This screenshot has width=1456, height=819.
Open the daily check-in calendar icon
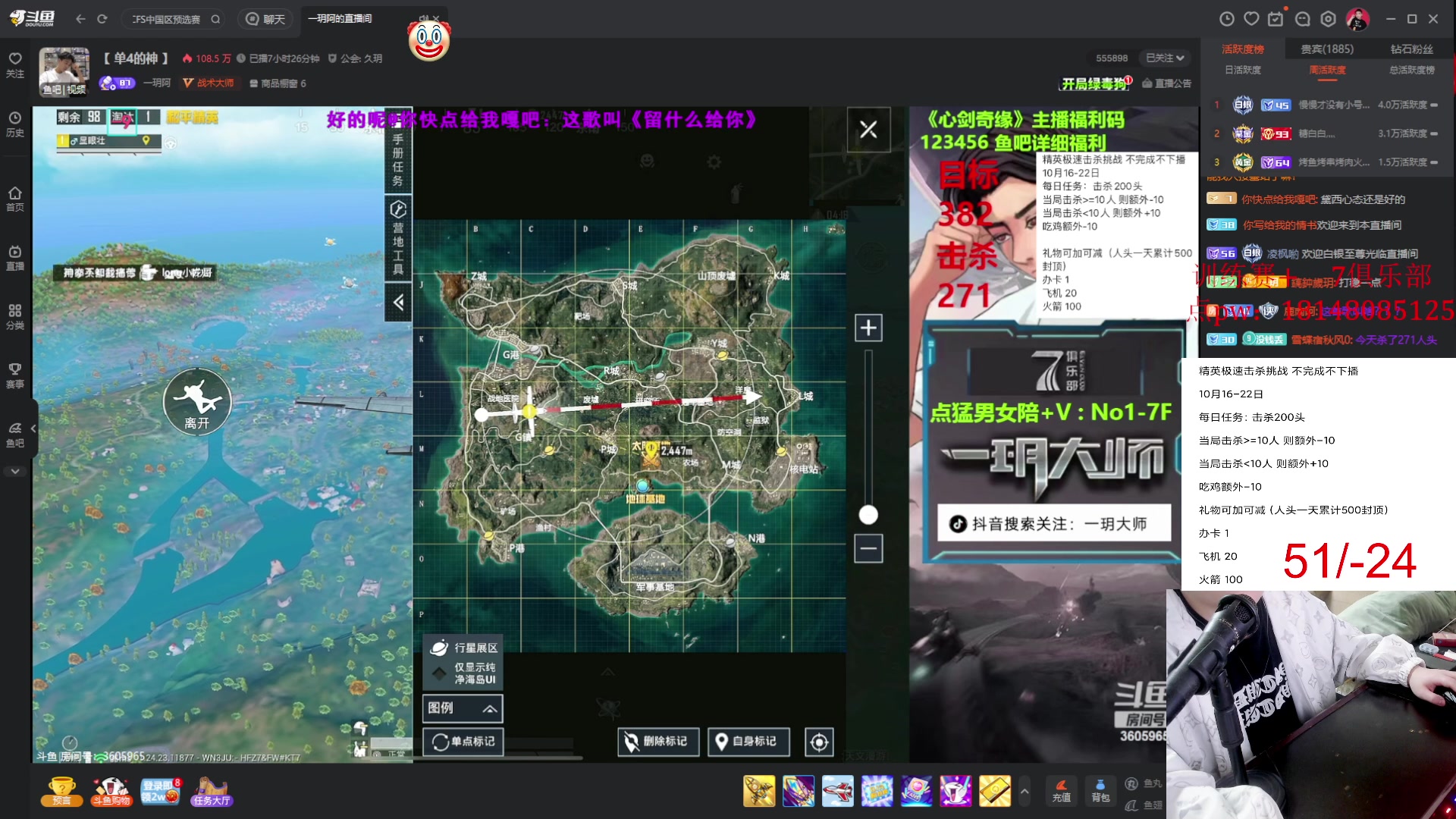coord(1276,19)
